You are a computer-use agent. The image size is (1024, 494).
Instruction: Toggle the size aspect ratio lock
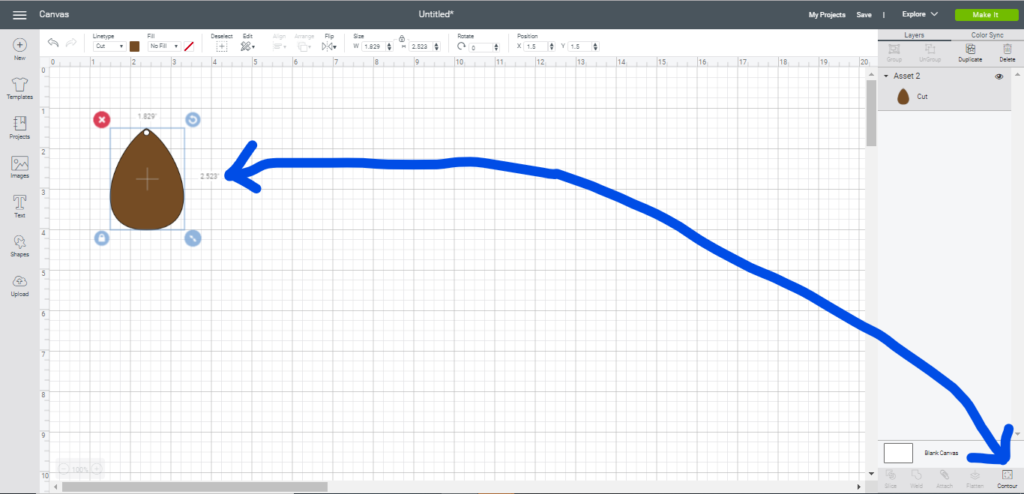tap(402, 39)
